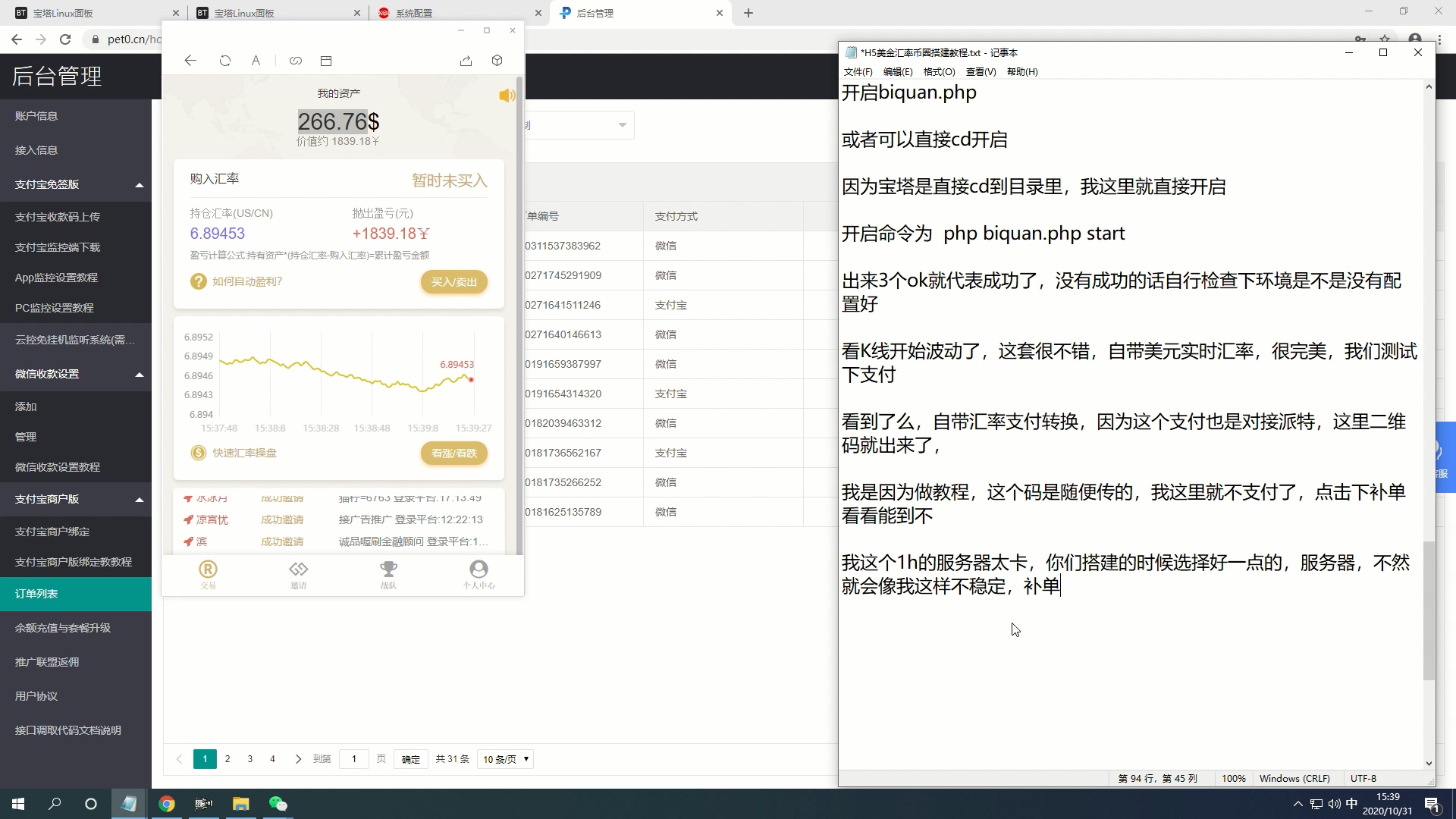Open the 交易 tab in bottom navigation
This screenshot has width=1456, height=819.
[x=208, y=575]
